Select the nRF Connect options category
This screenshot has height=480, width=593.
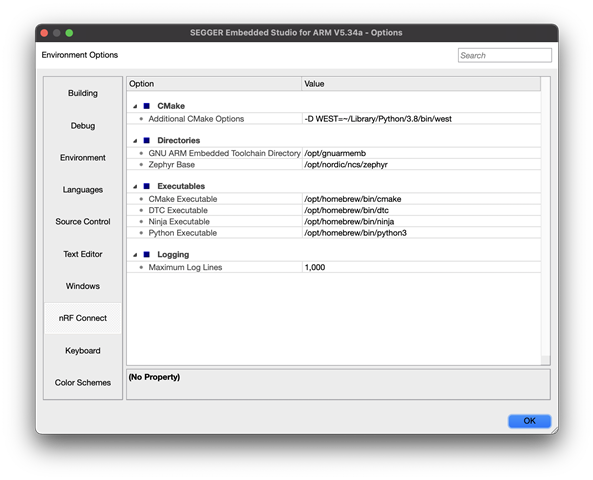point(83,318)
